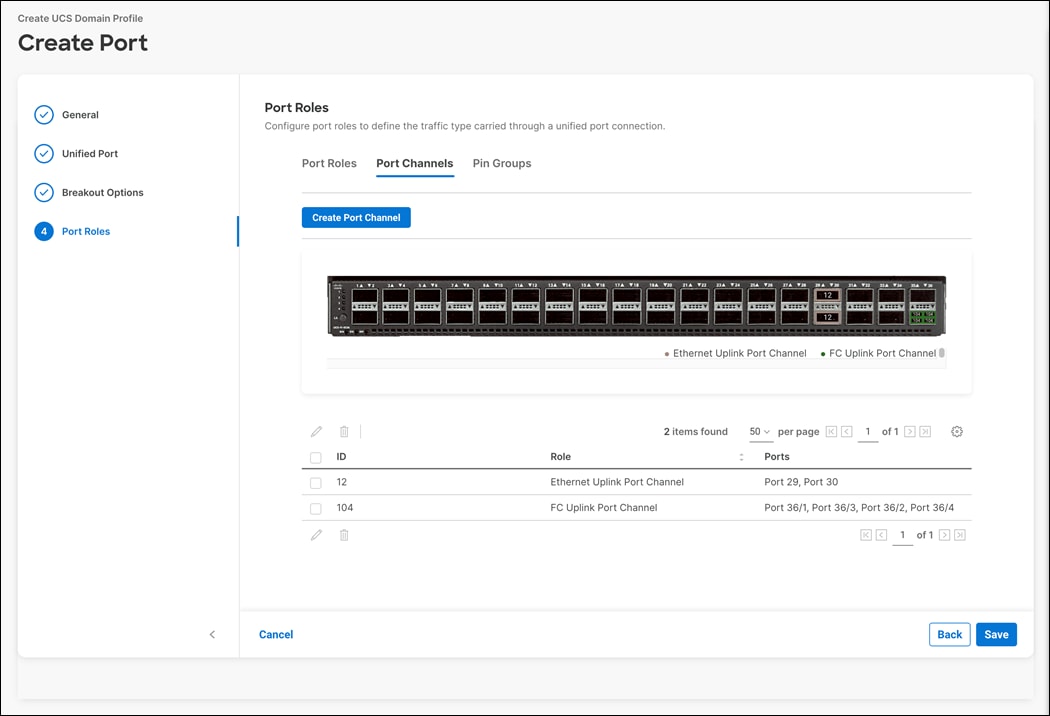1050x716 pixels.
Task: Check the checkbox for port channel 12
Action: pyautogui.click(x=315, y=482)
